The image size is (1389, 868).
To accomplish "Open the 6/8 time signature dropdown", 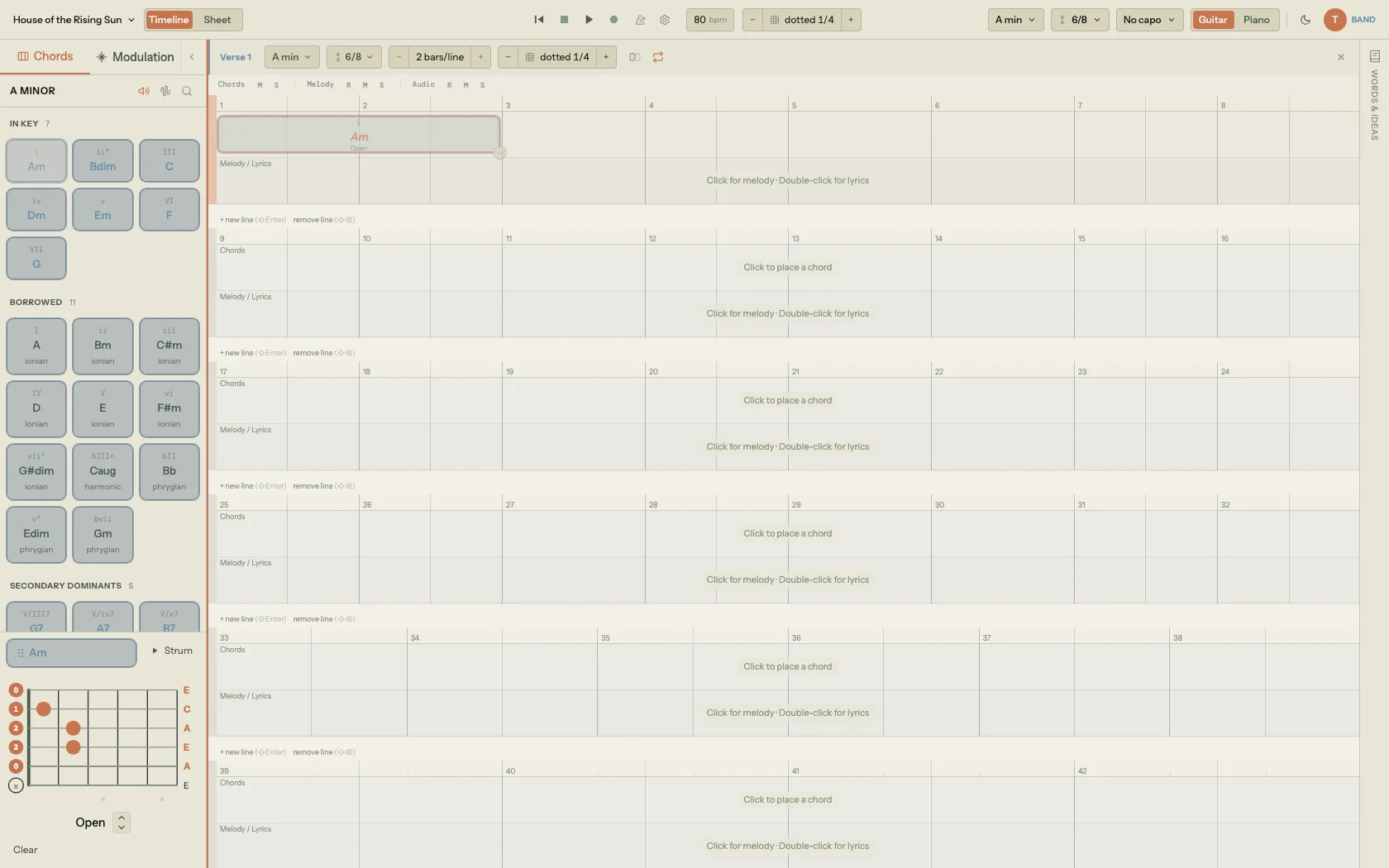I will tap(1080, 20).
